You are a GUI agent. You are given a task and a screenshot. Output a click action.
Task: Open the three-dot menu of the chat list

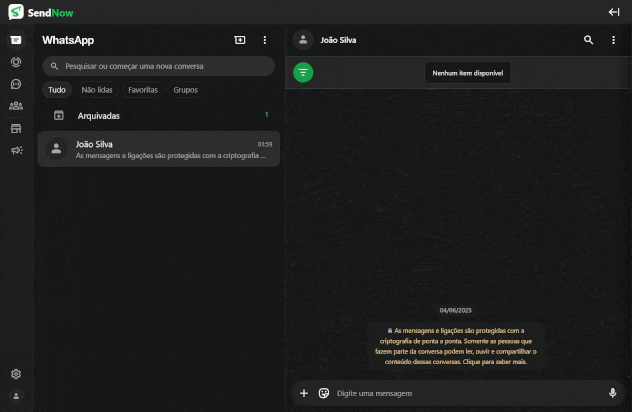[x=265, y=40]
